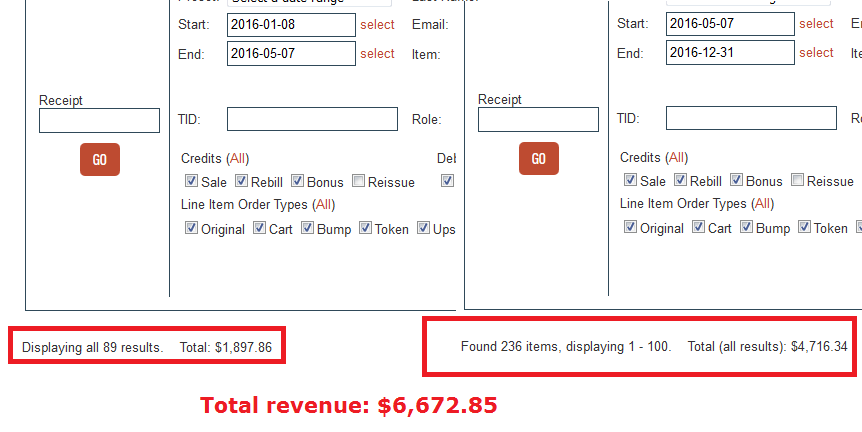Image resolution: width=862 pixels, height=432 pixels.
Task: Uncheck the Token checkbox in the 89-results report
Action: click(366, 228)
